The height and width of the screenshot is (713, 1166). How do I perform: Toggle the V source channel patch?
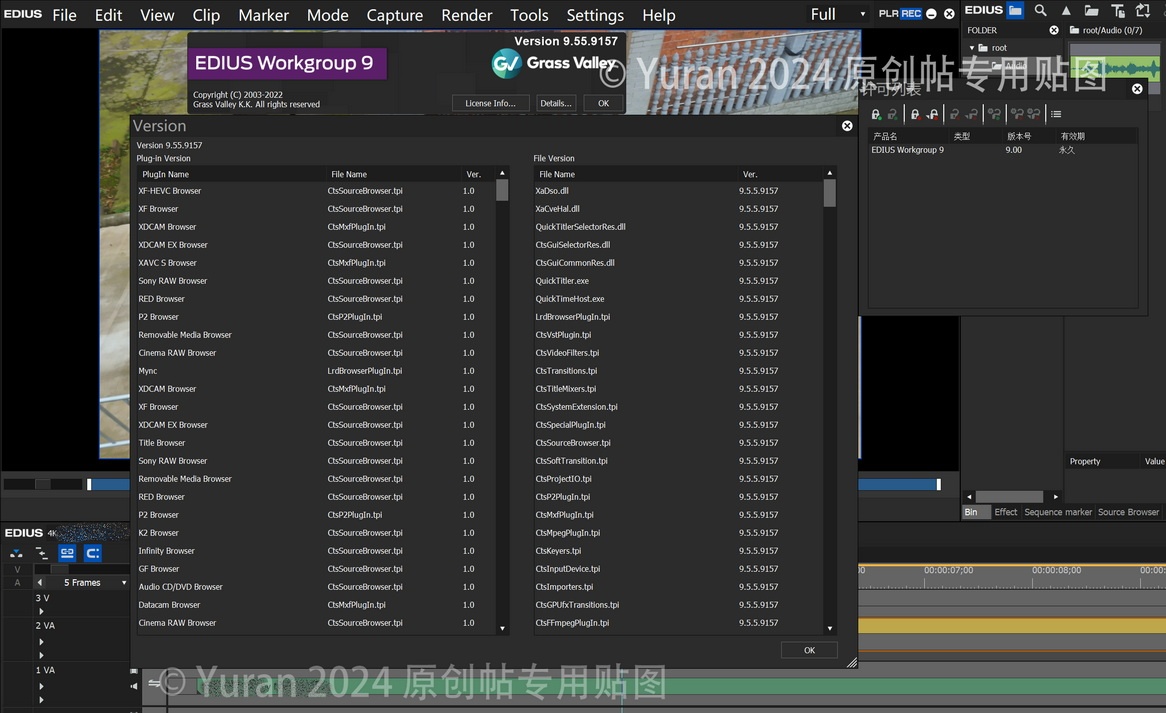(x=17, y=570)
